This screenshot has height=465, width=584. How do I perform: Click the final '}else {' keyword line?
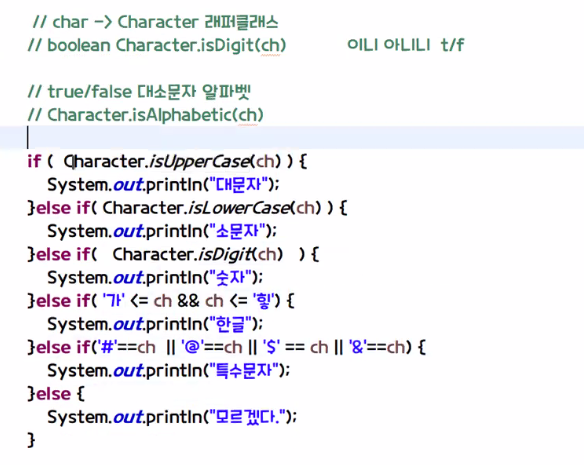[x=56, y=394]
